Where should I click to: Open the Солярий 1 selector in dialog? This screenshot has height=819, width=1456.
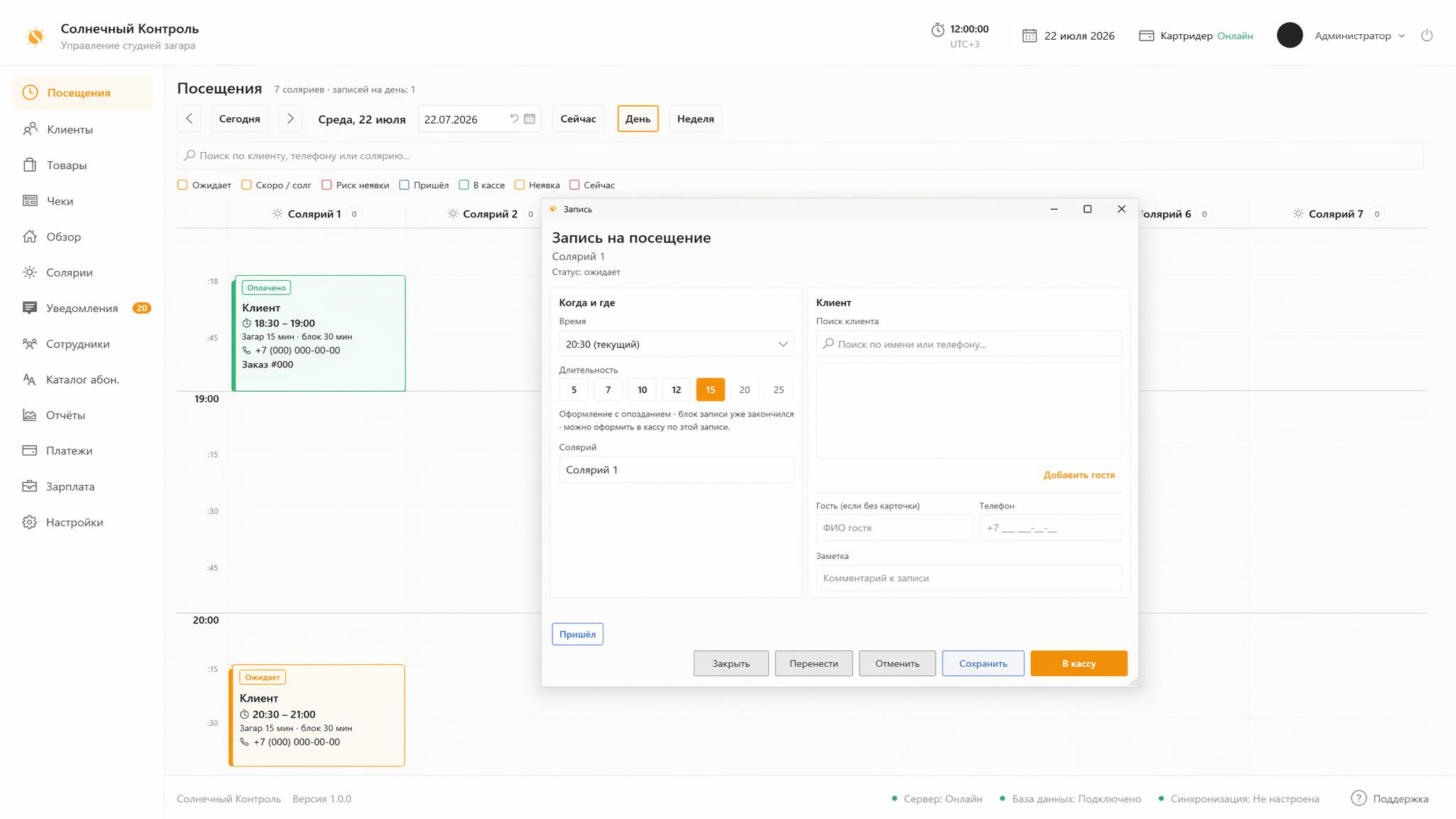pyautogui.click(x=676, y=470)
